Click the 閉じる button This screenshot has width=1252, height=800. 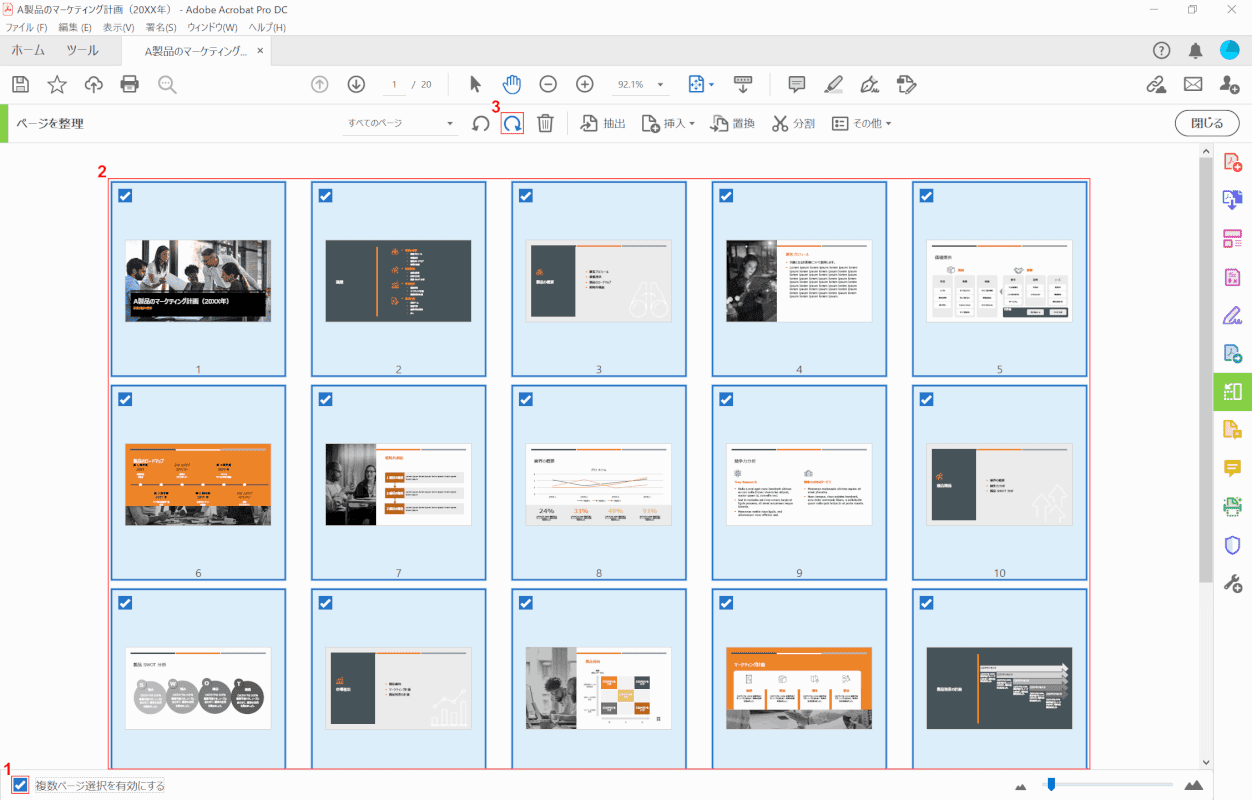coord(1207,124)
